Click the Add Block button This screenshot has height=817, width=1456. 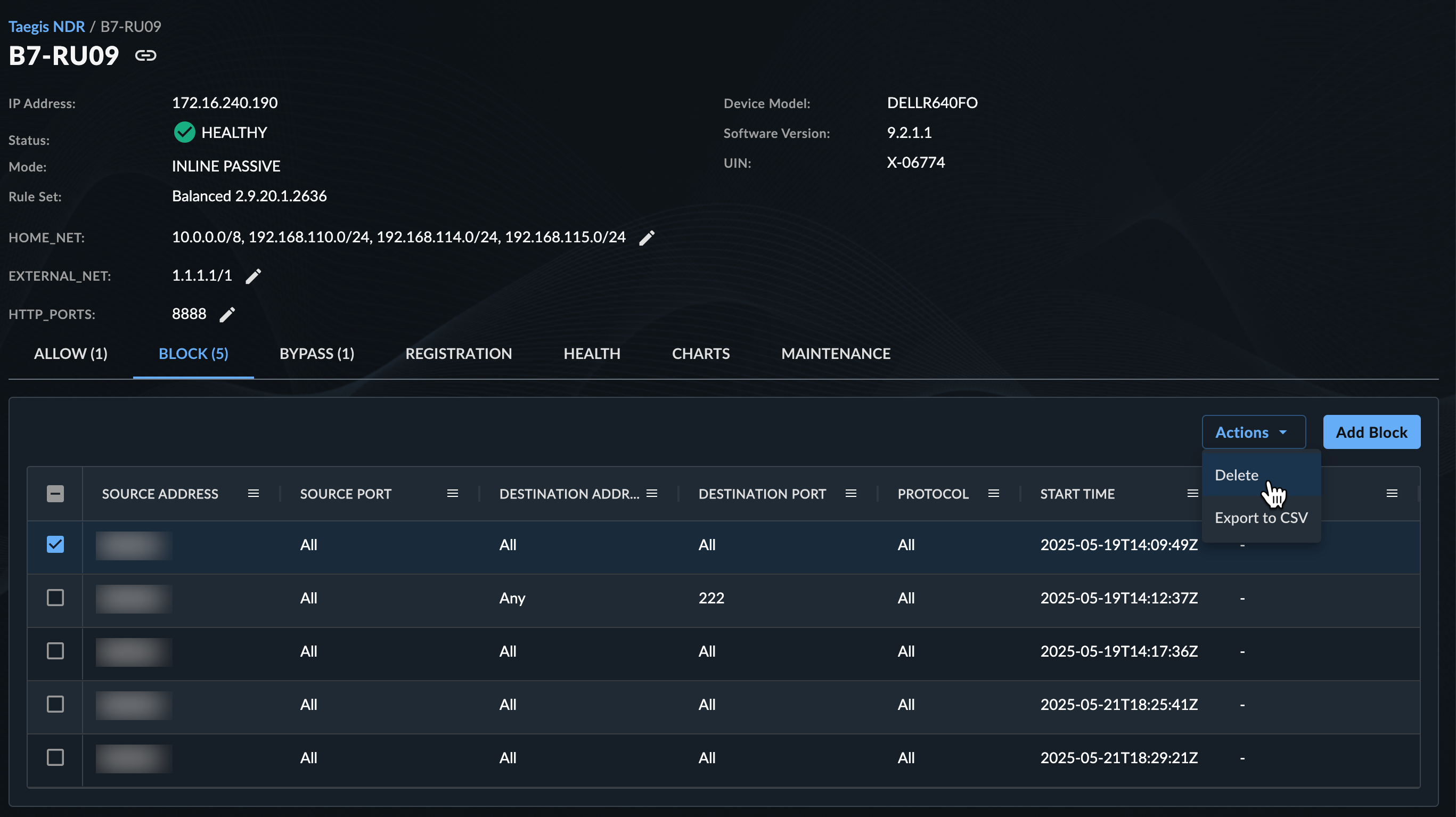click(1372, 432)
